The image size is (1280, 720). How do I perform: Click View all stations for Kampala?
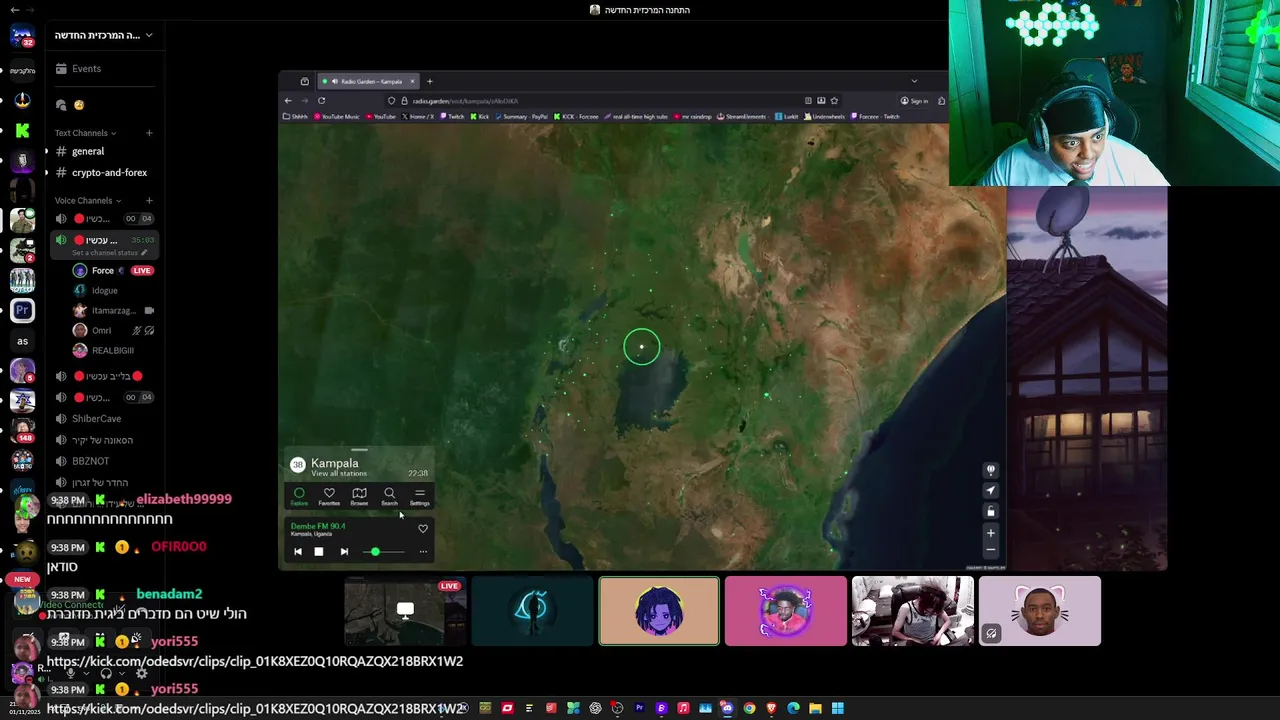[x=339, y=473]
